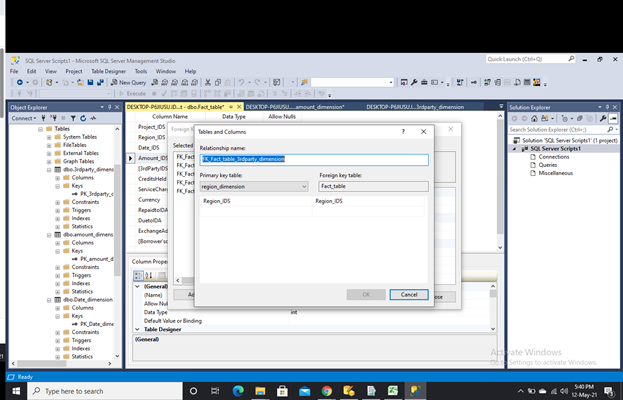Click the Object Explorer vertical scrollbar

click(117, 220)
